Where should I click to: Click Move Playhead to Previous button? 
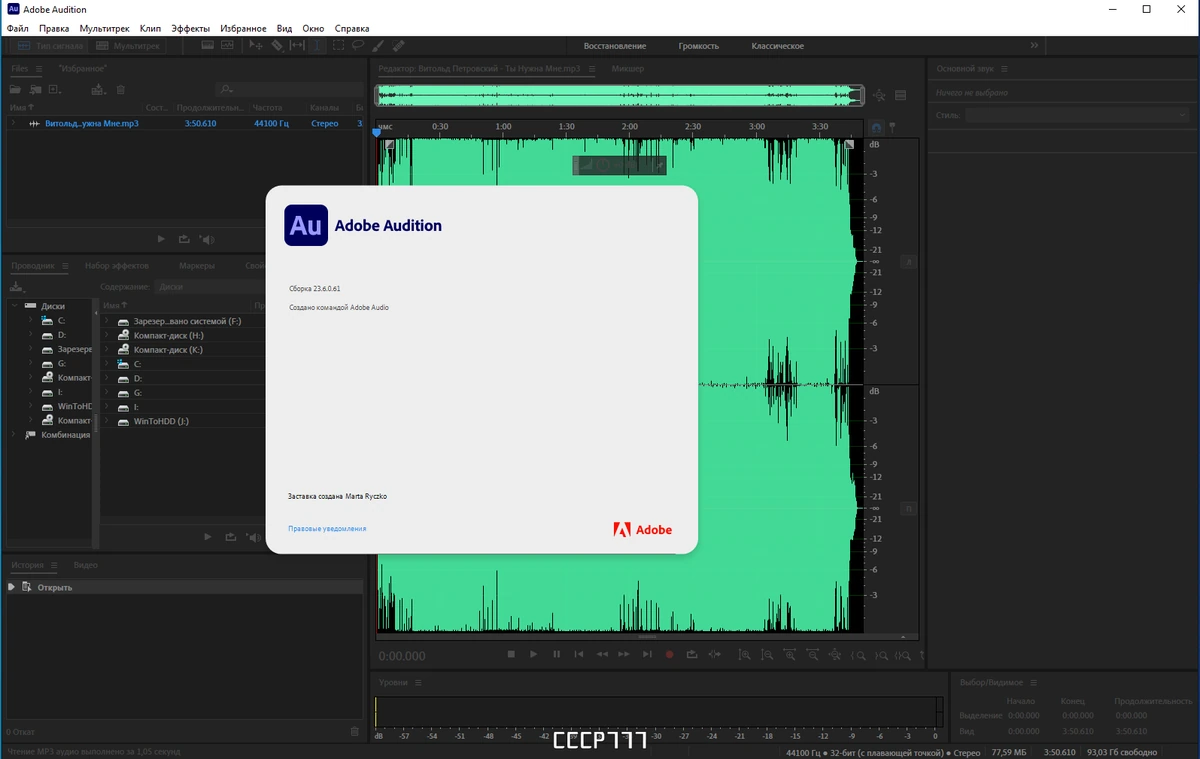[579, 654]
